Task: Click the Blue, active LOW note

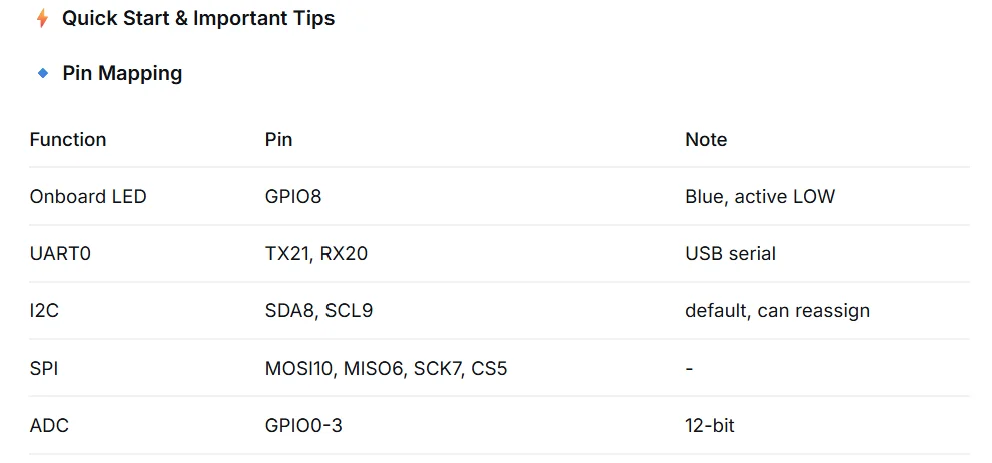Action: (760, 197)
